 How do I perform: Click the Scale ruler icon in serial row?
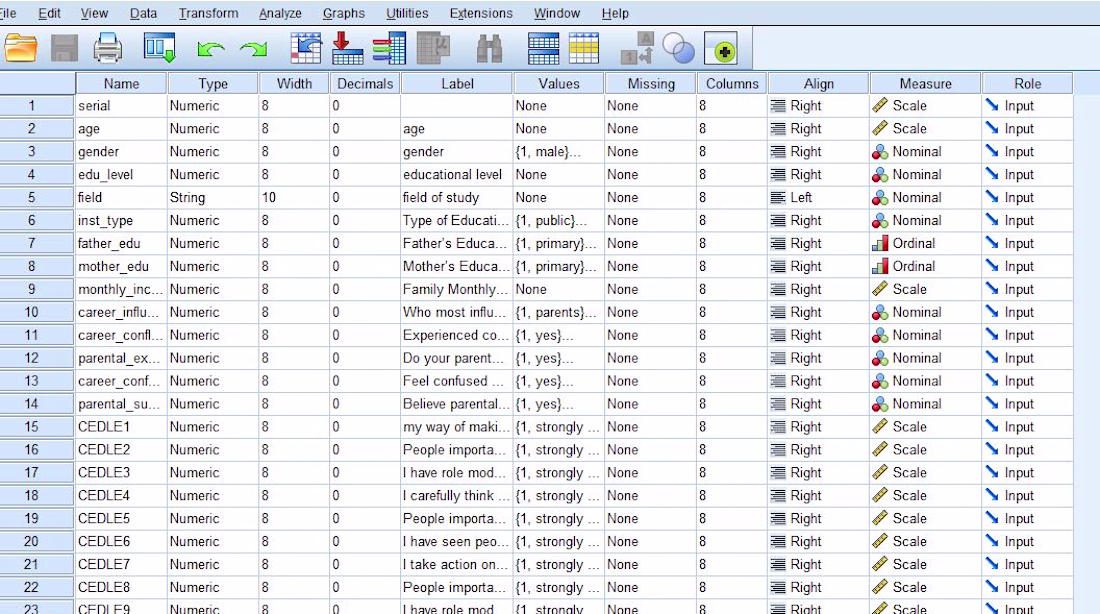tap(880, 106)
